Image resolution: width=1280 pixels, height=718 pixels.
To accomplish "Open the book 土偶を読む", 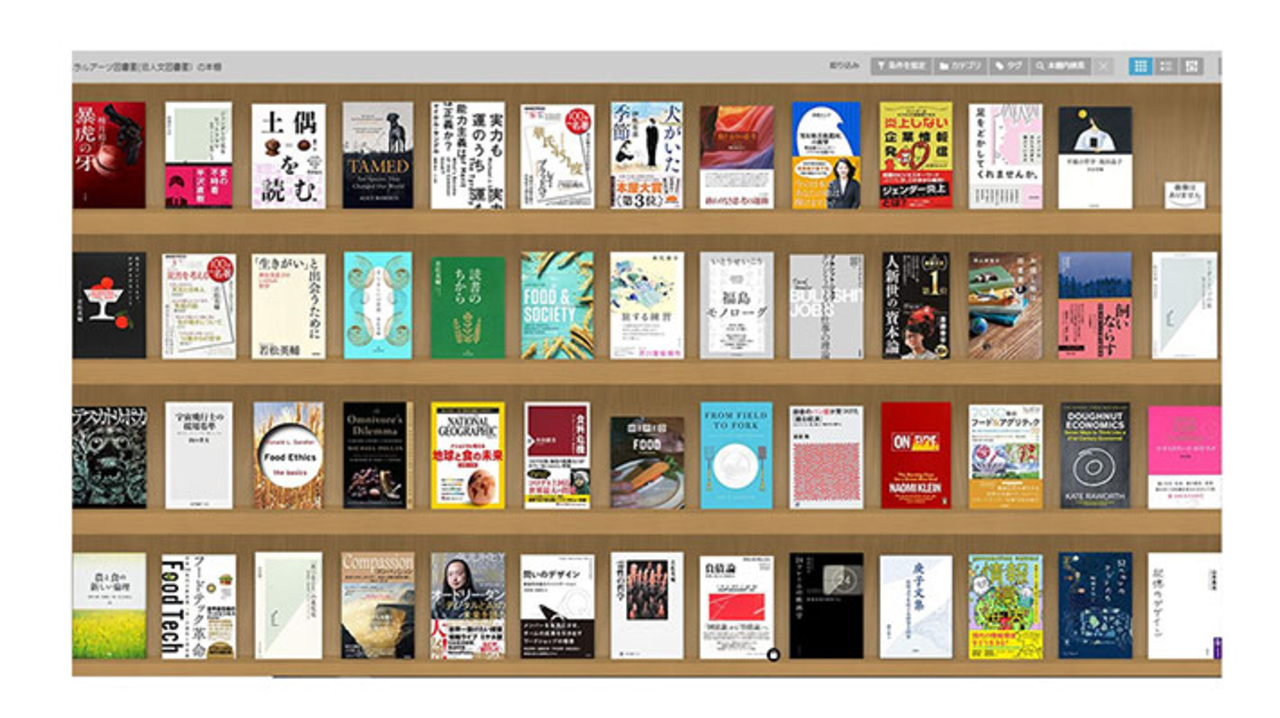I will [x=288, y=156].
